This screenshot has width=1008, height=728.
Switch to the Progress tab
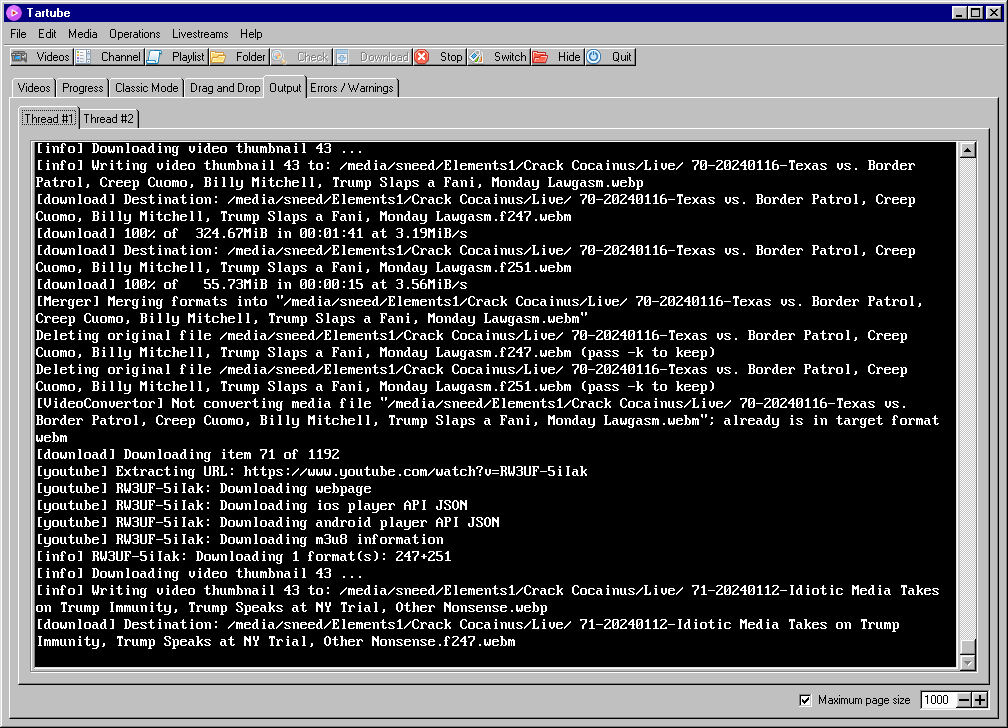[x=82, y=88]
